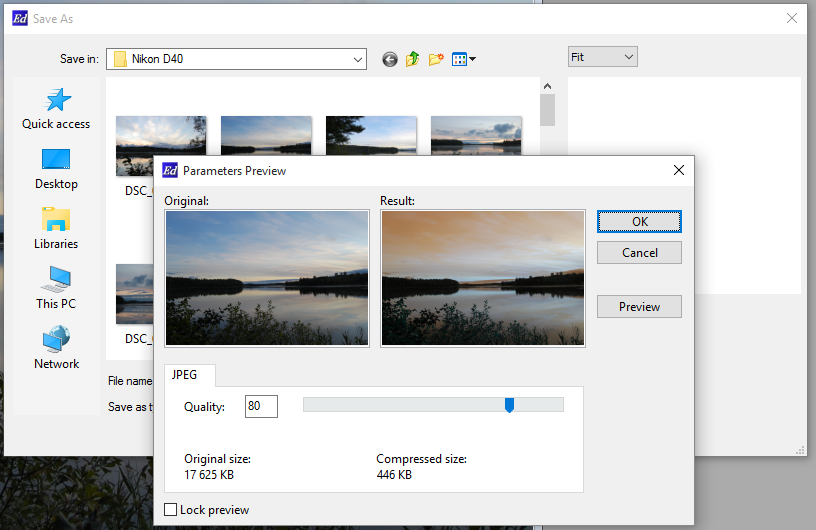Open Libraries location
Viewport: 816px width, 530px height.
(56, 229)
